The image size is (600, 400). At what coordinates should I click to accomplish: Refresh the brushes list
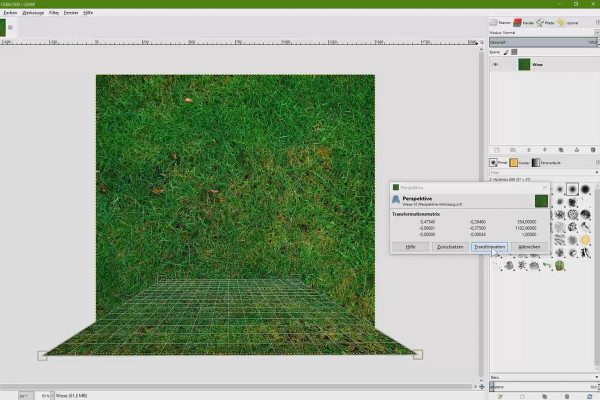589,396
